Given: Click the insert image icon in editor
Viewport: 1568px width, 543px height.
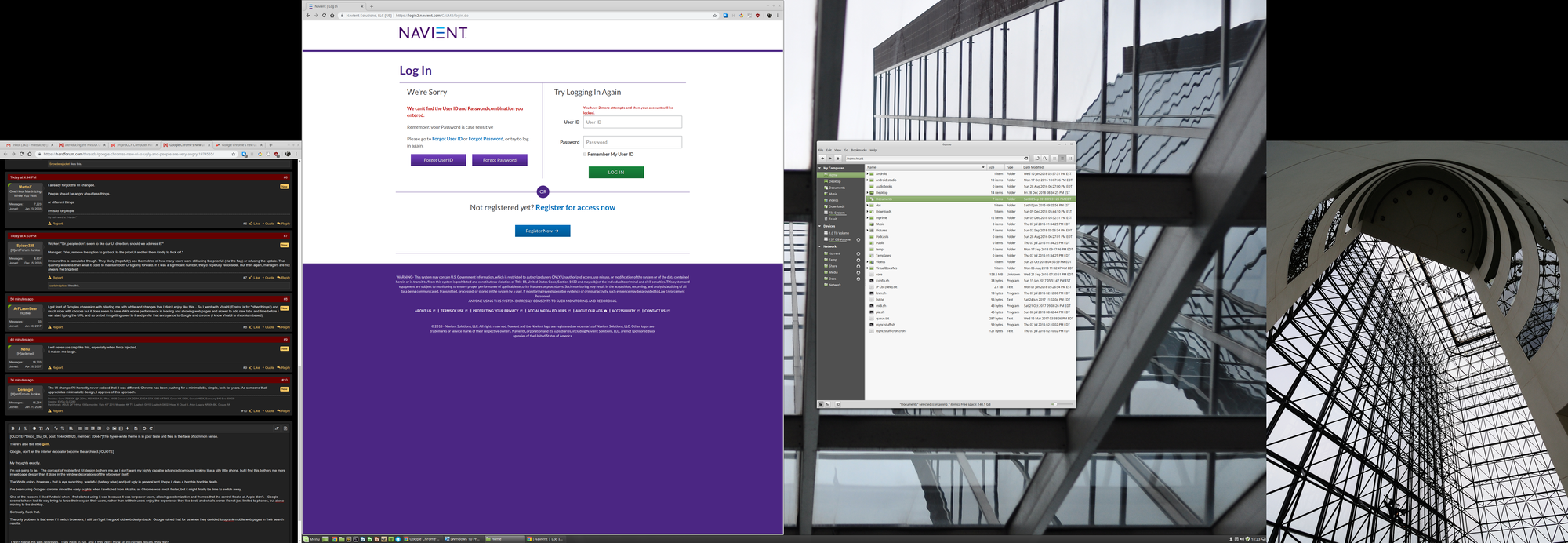Looking at the screenshot, I should click(x=114, y=428).
